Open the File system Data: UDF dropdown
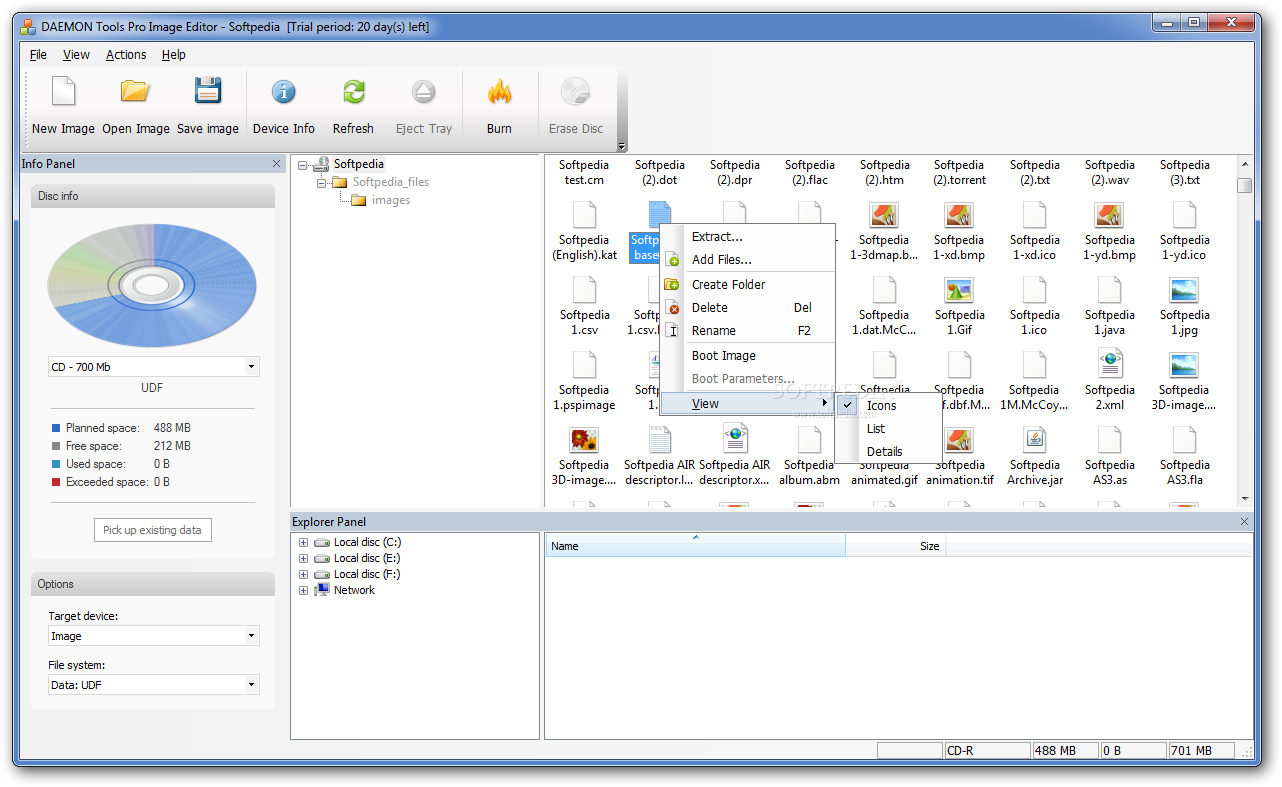1282x787 pixels. tap(251, 685)
